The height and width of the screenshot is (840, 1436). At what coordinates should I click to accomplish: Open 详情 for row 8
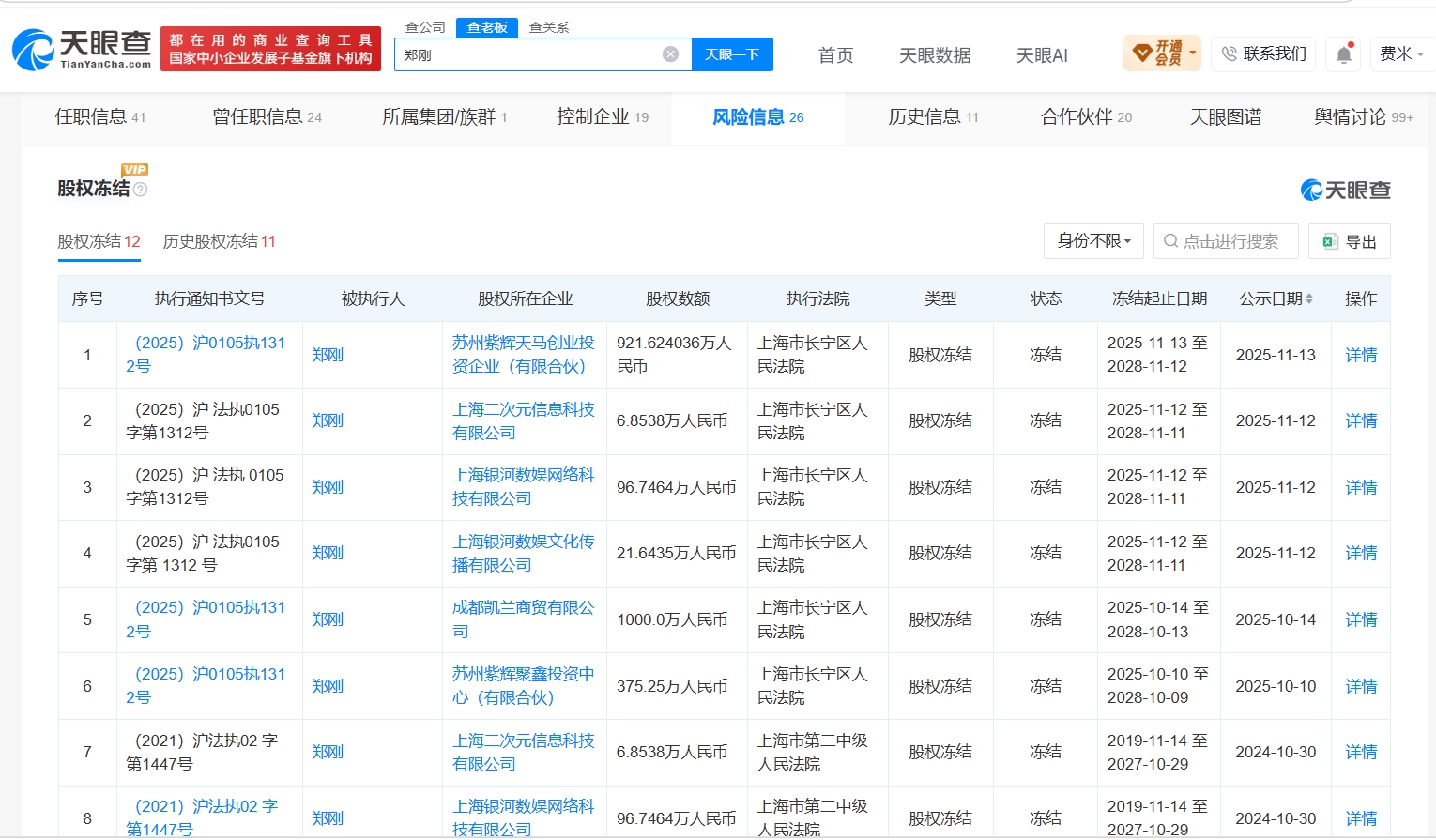click(1361, 818)
